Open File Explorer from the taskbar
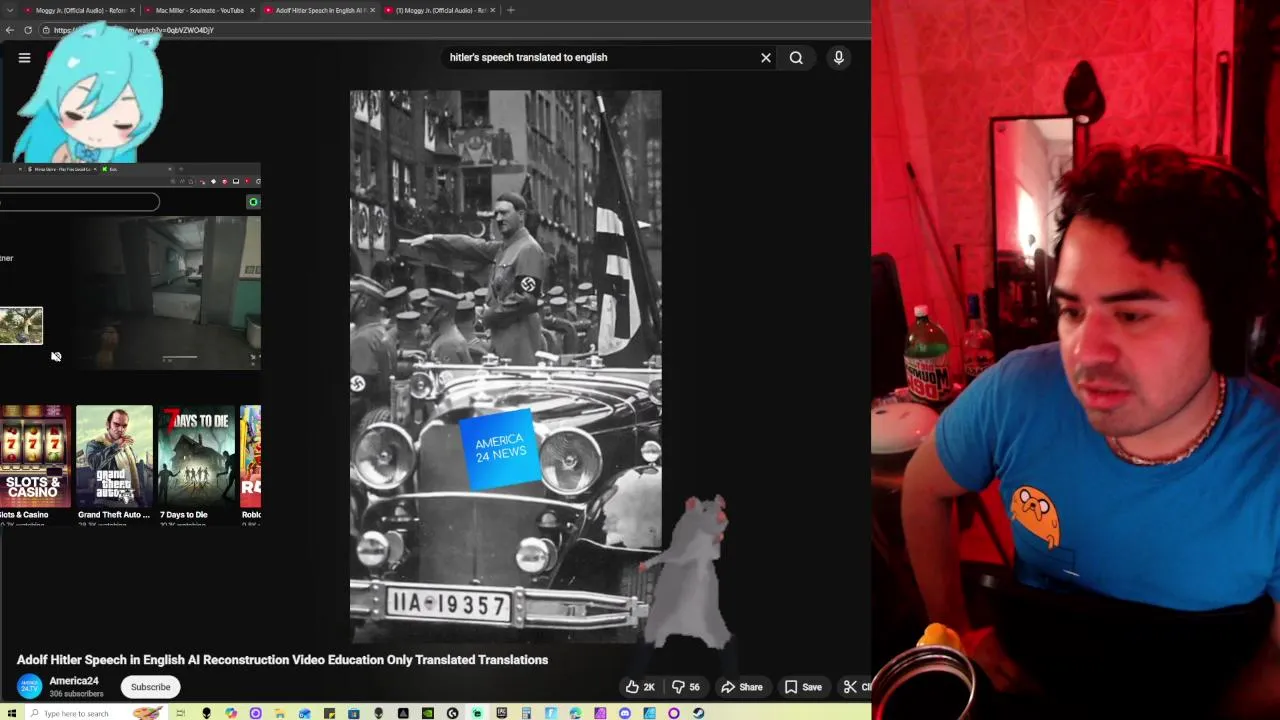 [279, 713]
